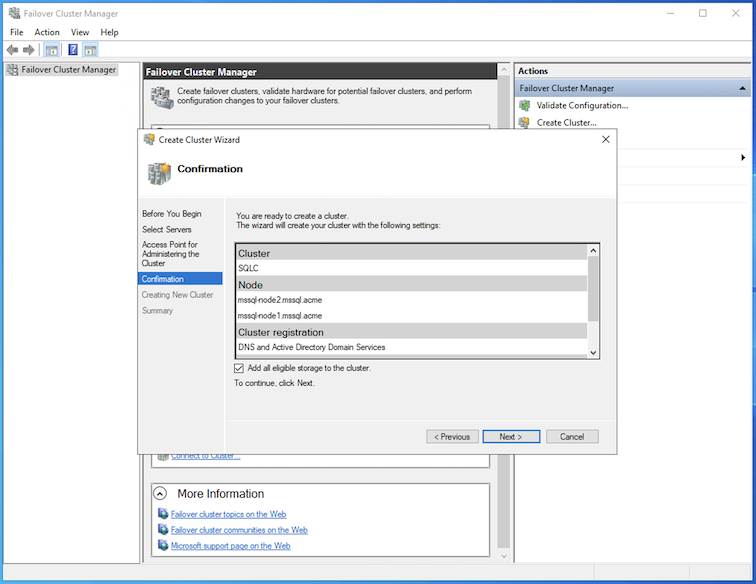This screenshot has height=584, width=756.
Task: Collapse the More Information section
Action: click(160, 493)
